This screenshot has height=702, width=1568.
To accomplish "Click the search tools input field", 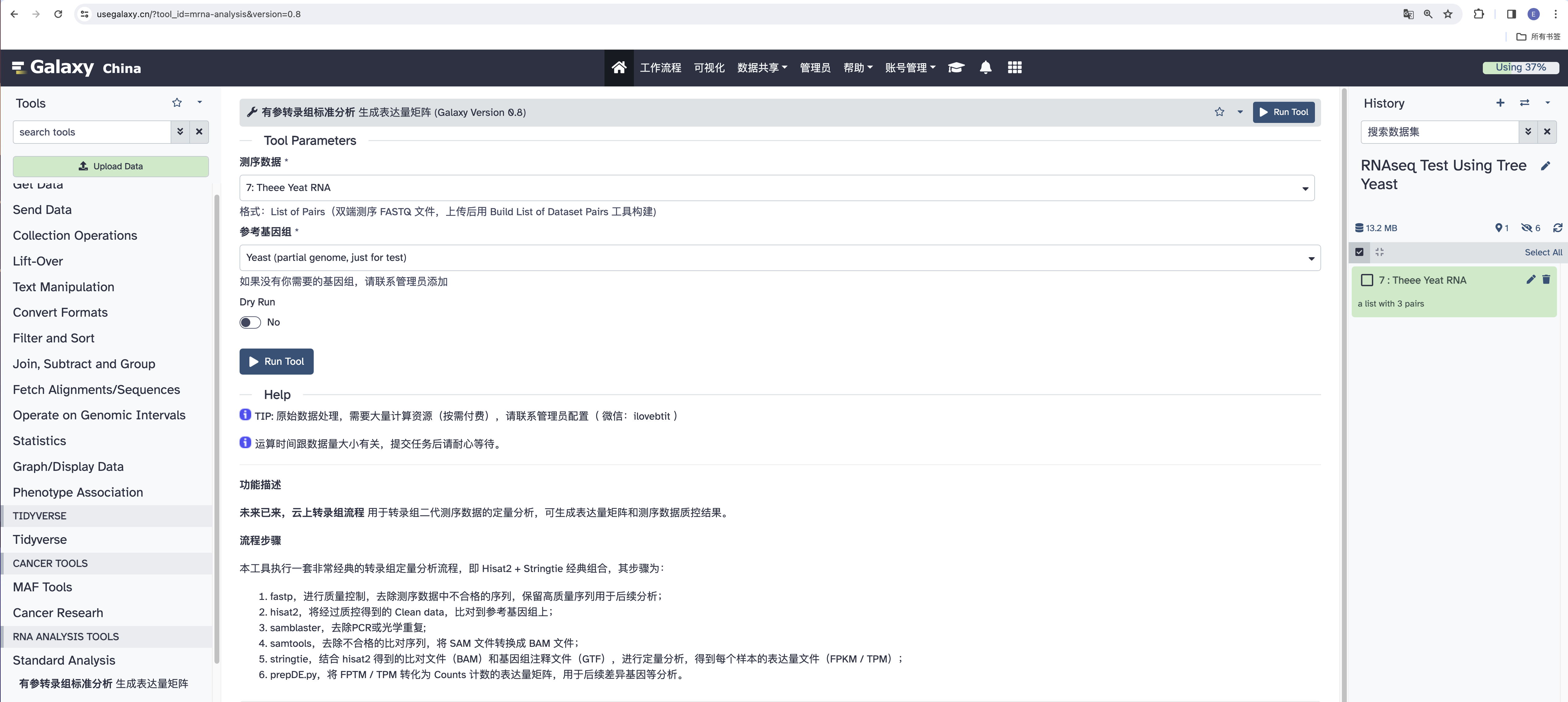I will click(92, 132).
